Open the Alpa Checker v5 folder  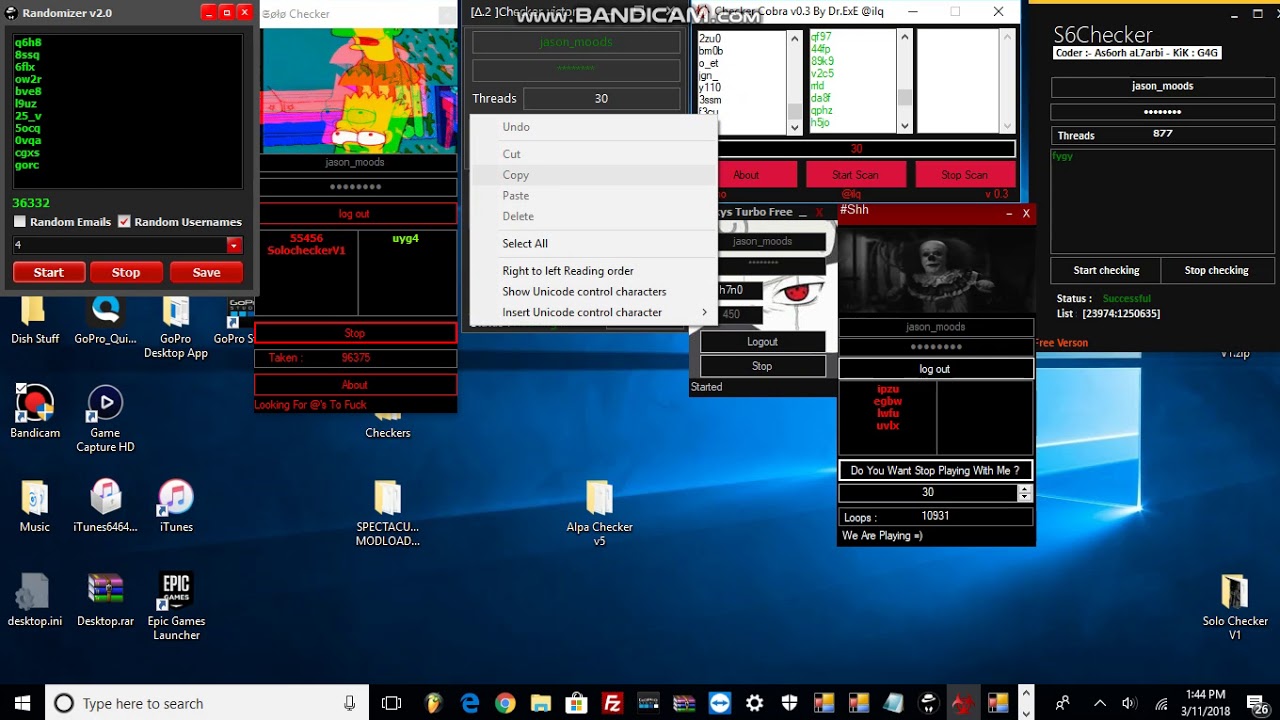pos(599,513)
